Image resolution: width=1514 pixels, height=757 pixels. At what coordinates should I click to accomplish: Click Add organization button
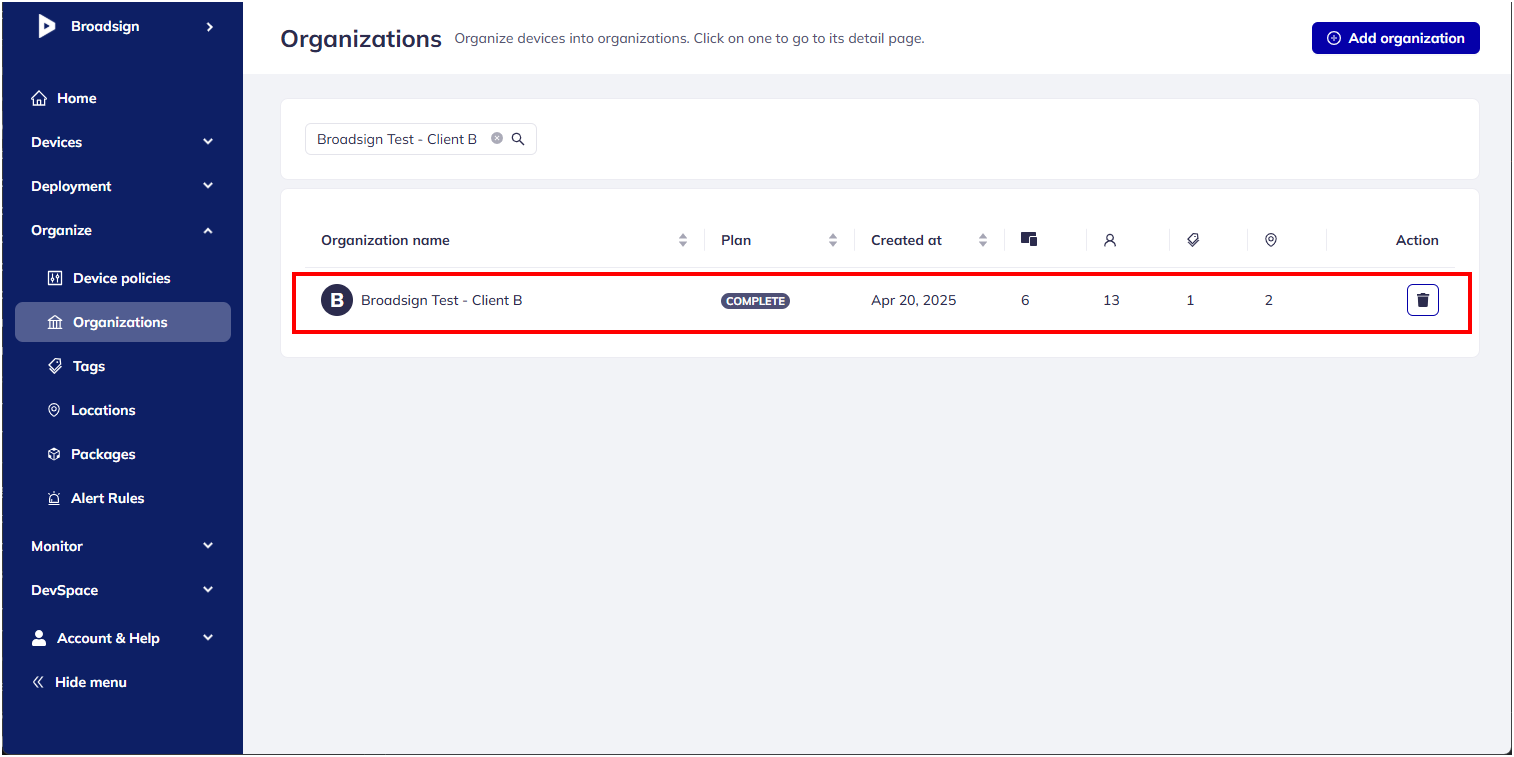click(x=1395, y=38)
